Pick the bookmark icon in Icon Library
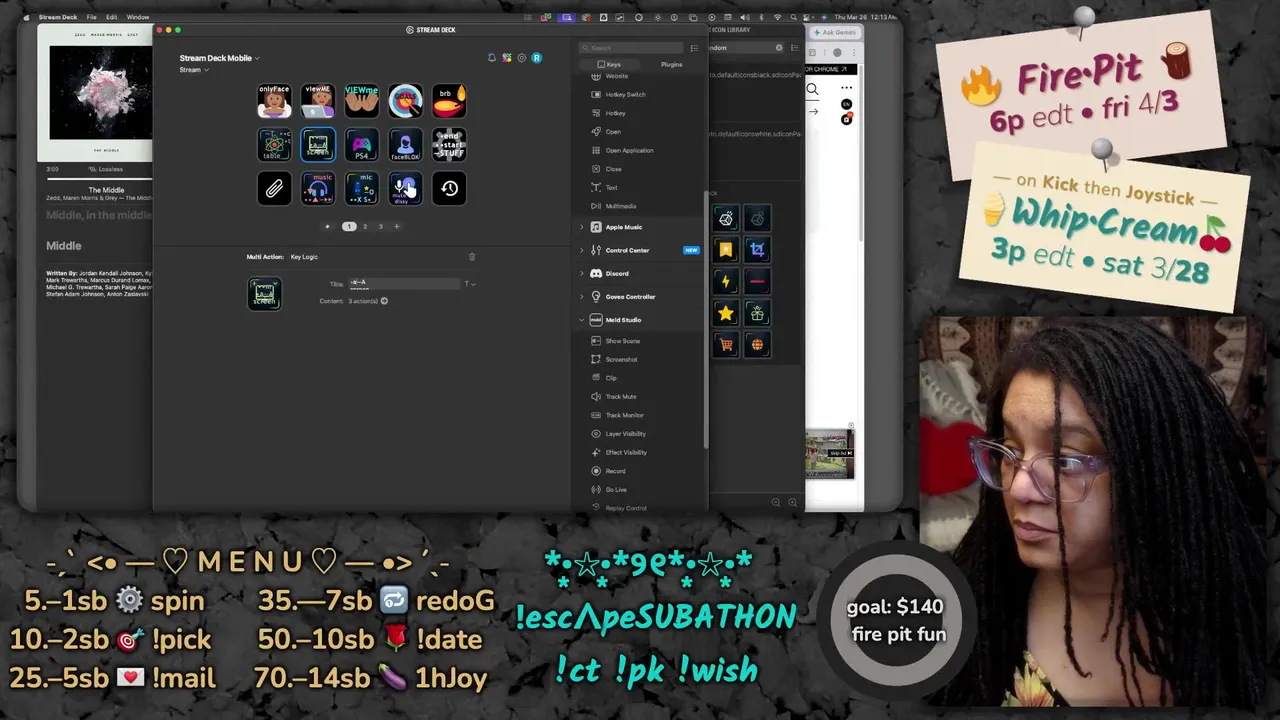The width and height of the screenshot is (1280, 720). [x=726, y=249]
